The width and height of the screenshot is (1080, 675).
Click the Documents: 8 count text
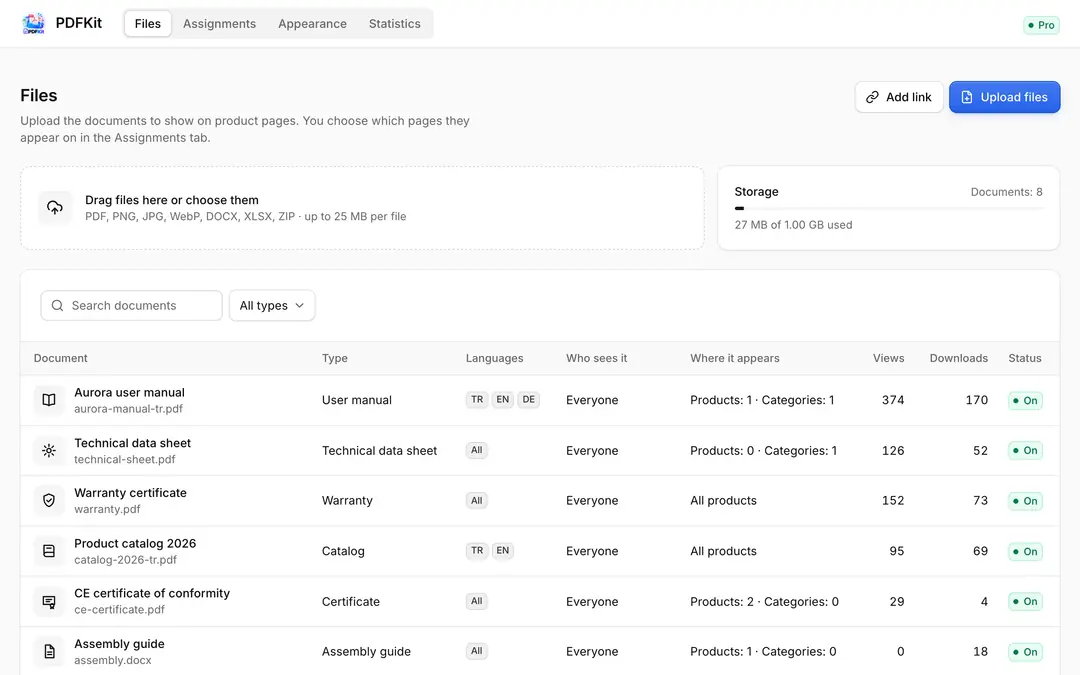(1006, 192)
